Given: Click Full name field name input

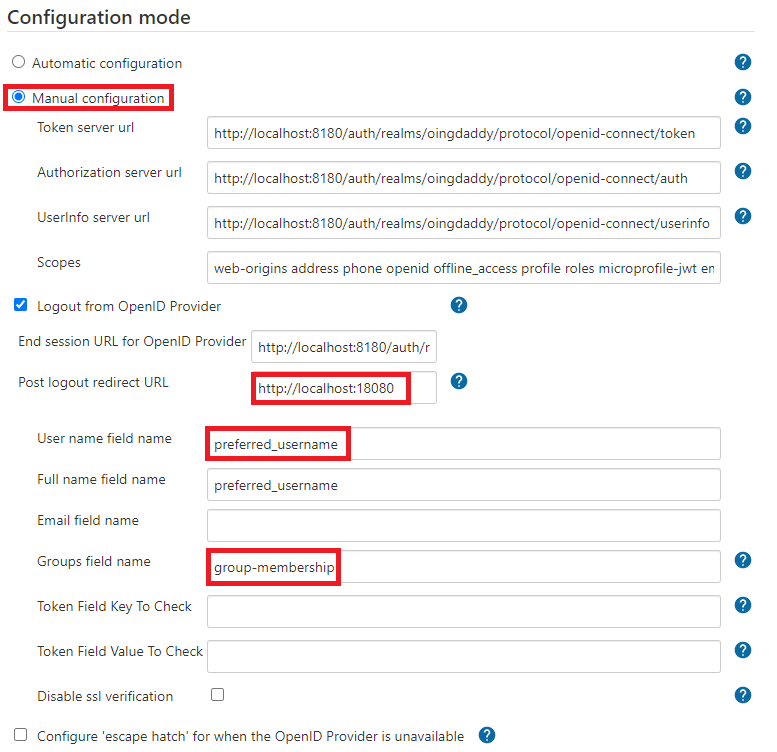Looking at the screenshot, I should point(463,484).
